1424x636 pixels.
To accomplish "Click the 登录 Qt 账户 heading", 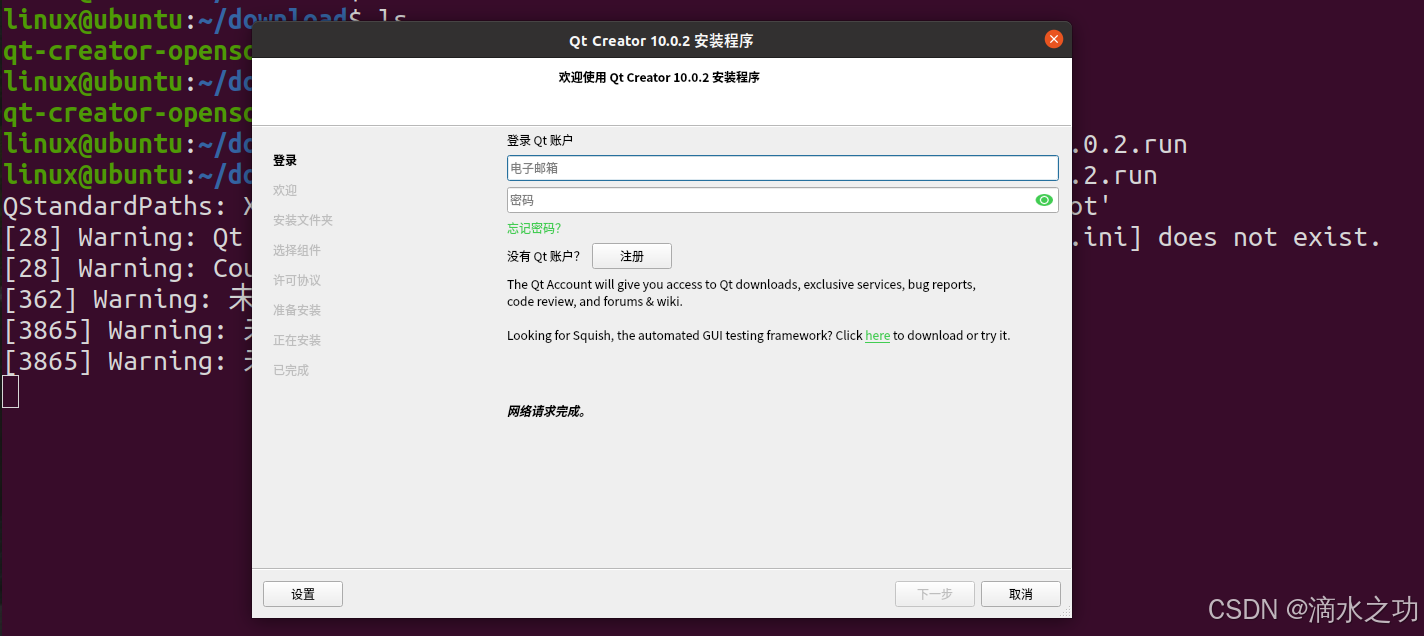I will pos(540,141).
